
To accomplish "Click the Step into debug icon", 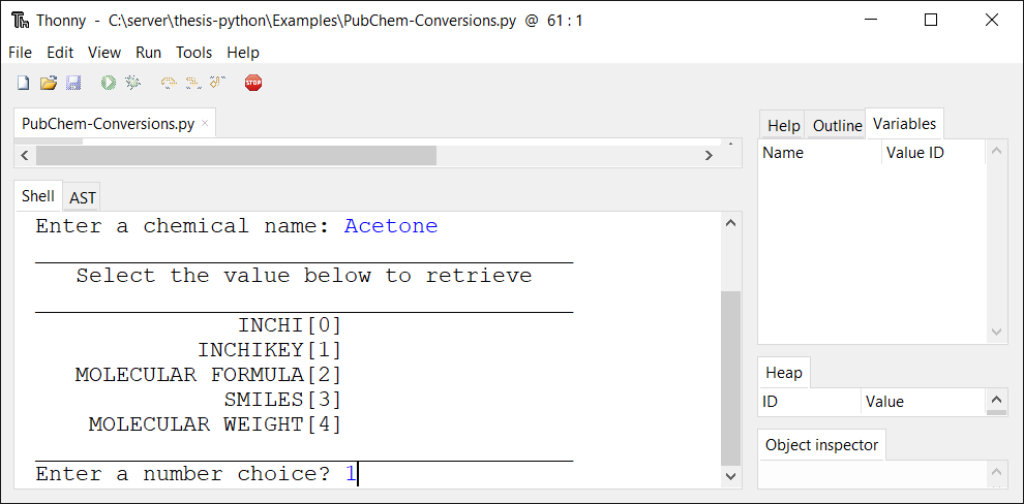I will 193,83.
